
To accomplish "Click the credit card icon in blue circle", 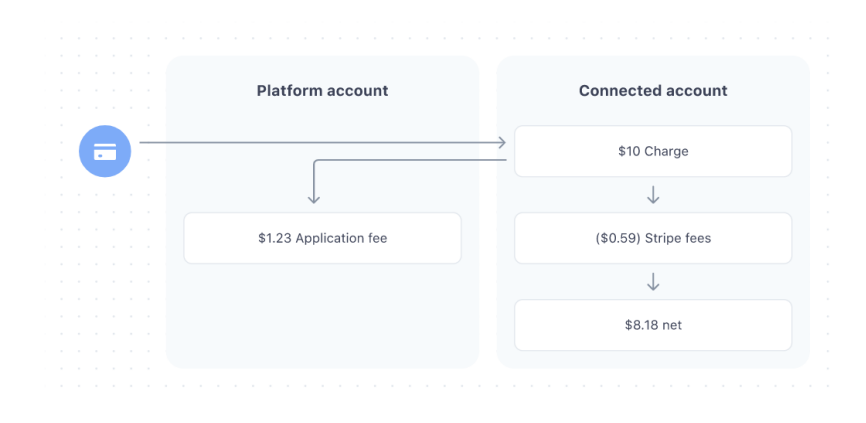I will [105, 151].
